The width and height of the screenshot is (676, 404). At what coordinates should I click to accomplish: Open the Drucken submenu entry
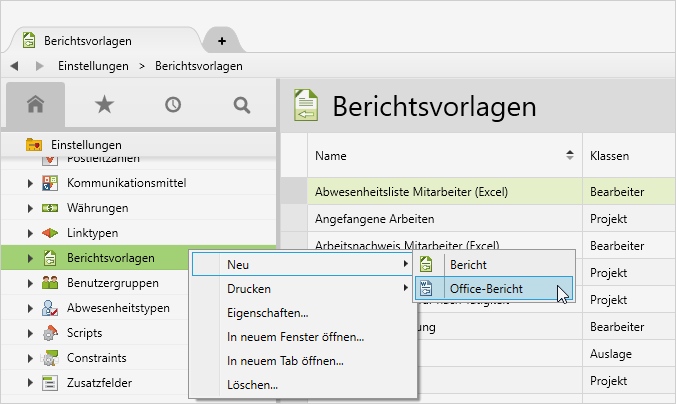[301, 288]
